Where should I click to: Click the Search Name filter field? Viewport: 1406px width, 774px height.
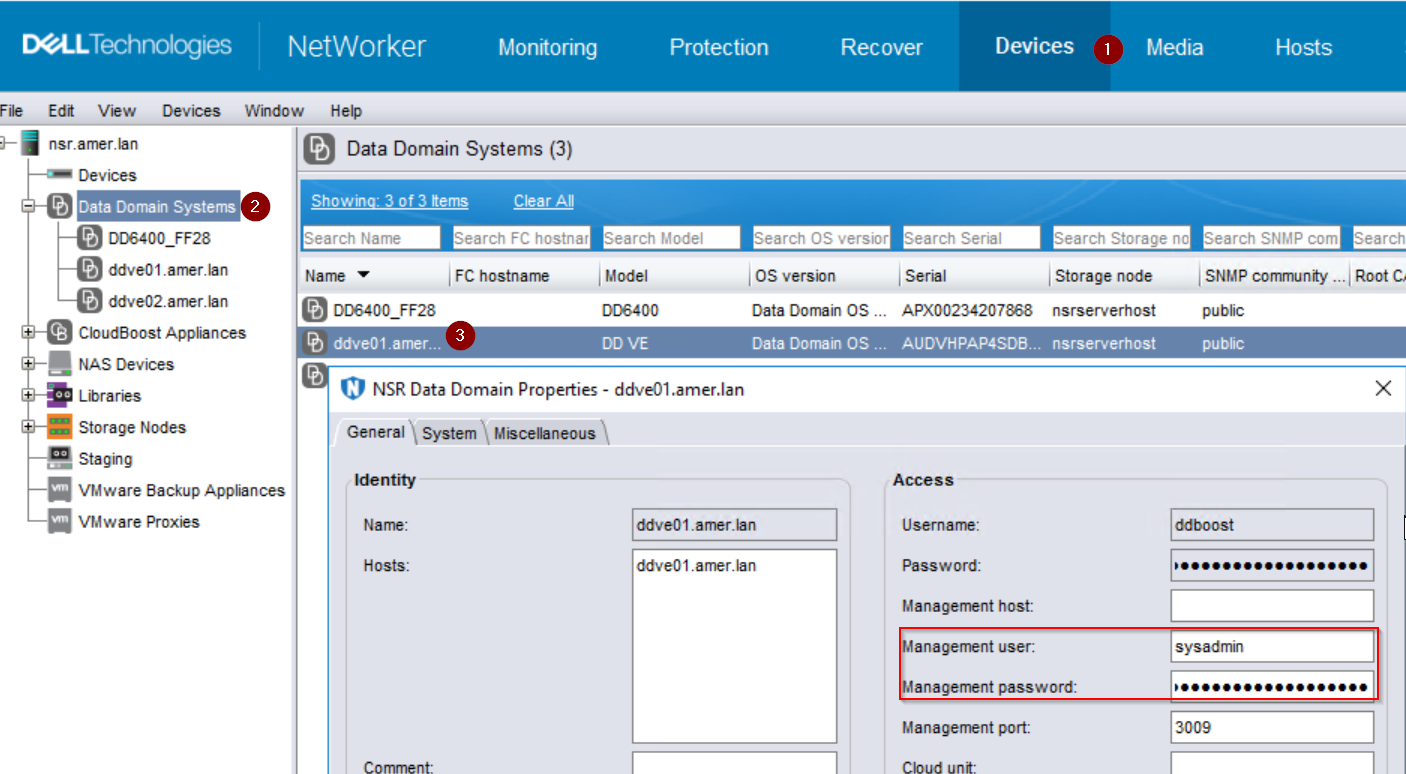pos(371,238)
